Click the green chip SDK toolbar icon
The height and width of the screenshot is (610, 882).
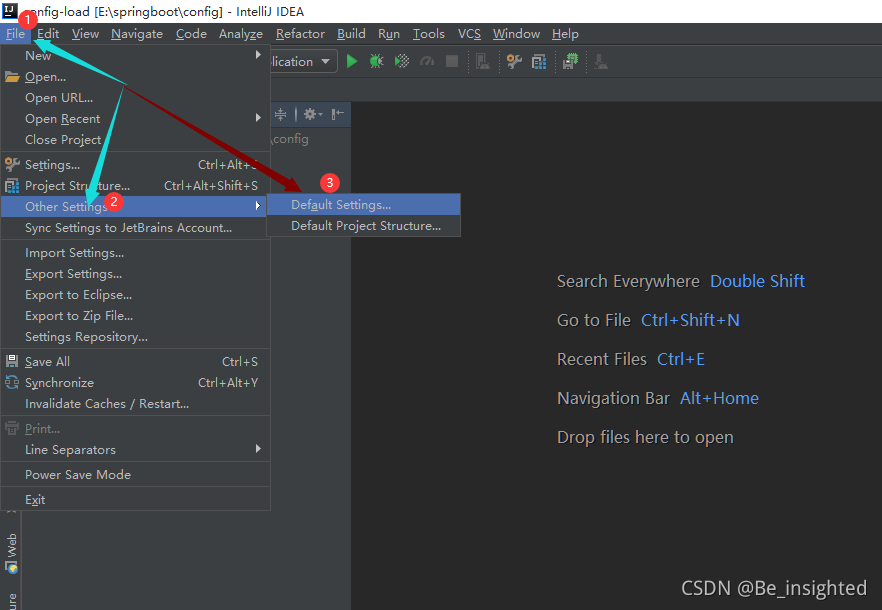[x=570, y=61]
